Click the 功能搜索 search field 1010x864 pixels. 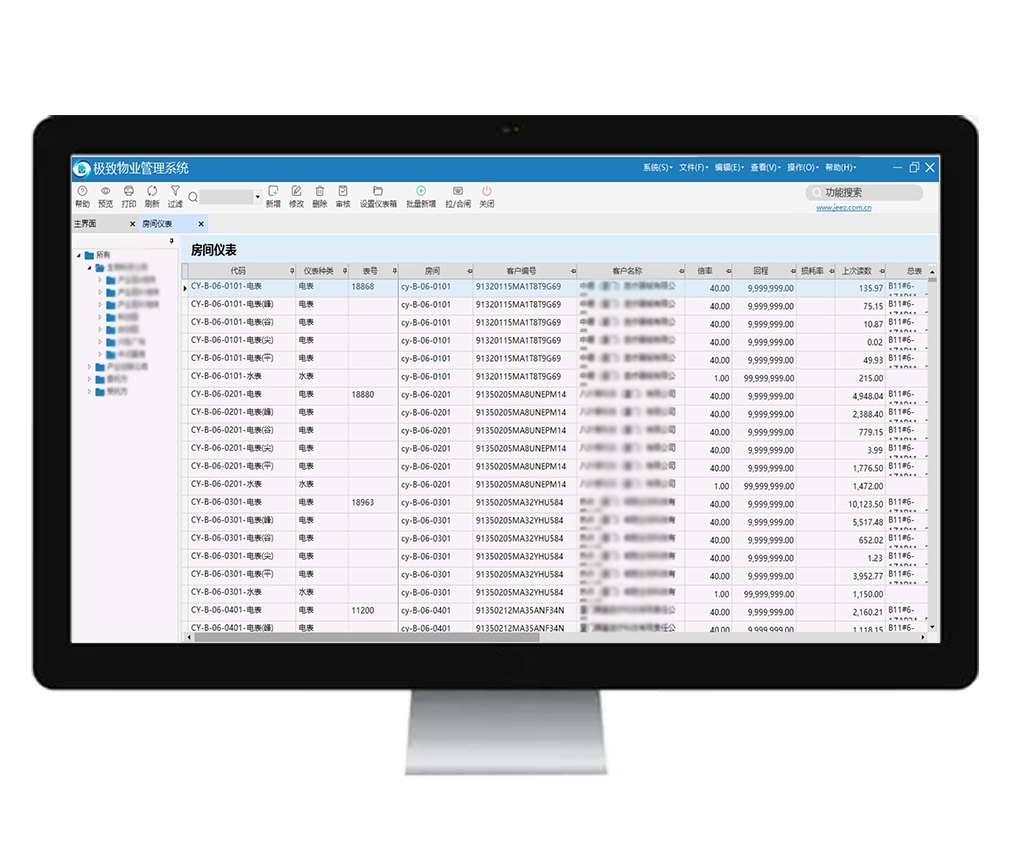tap(864, 193)
